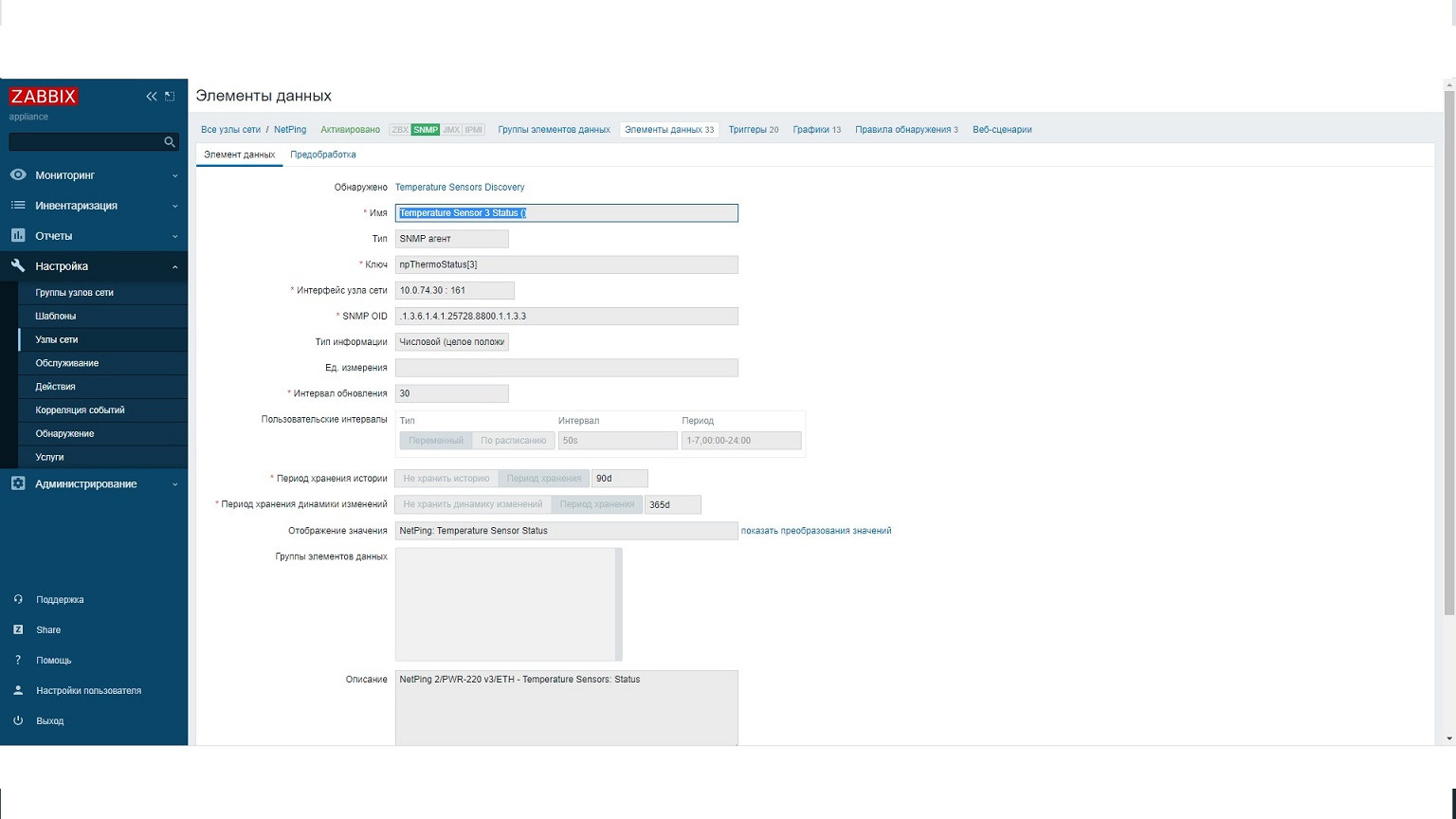
Task: Click the 'Активировано' status link
Action: tap(350, 130)
